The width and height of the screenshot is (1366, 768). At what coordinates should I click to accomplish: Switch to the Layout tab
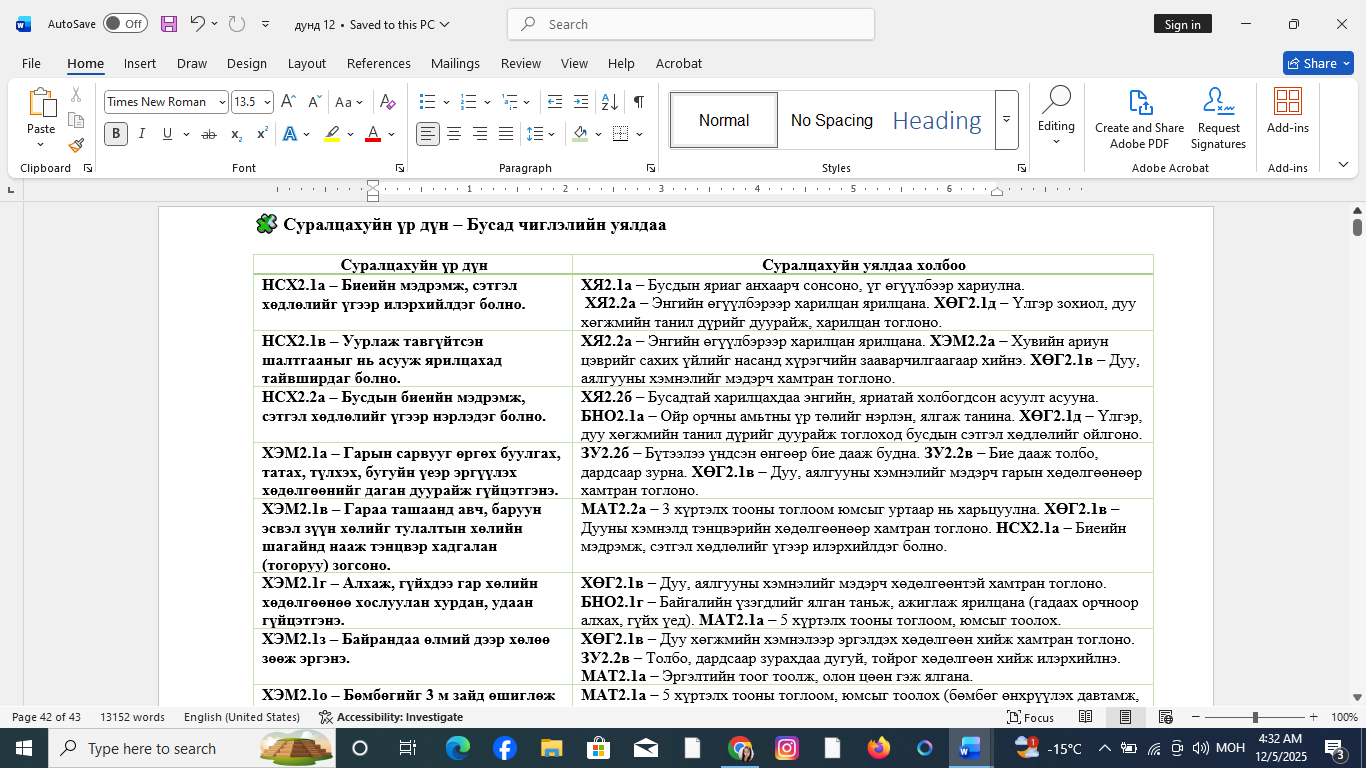point(306,63)
